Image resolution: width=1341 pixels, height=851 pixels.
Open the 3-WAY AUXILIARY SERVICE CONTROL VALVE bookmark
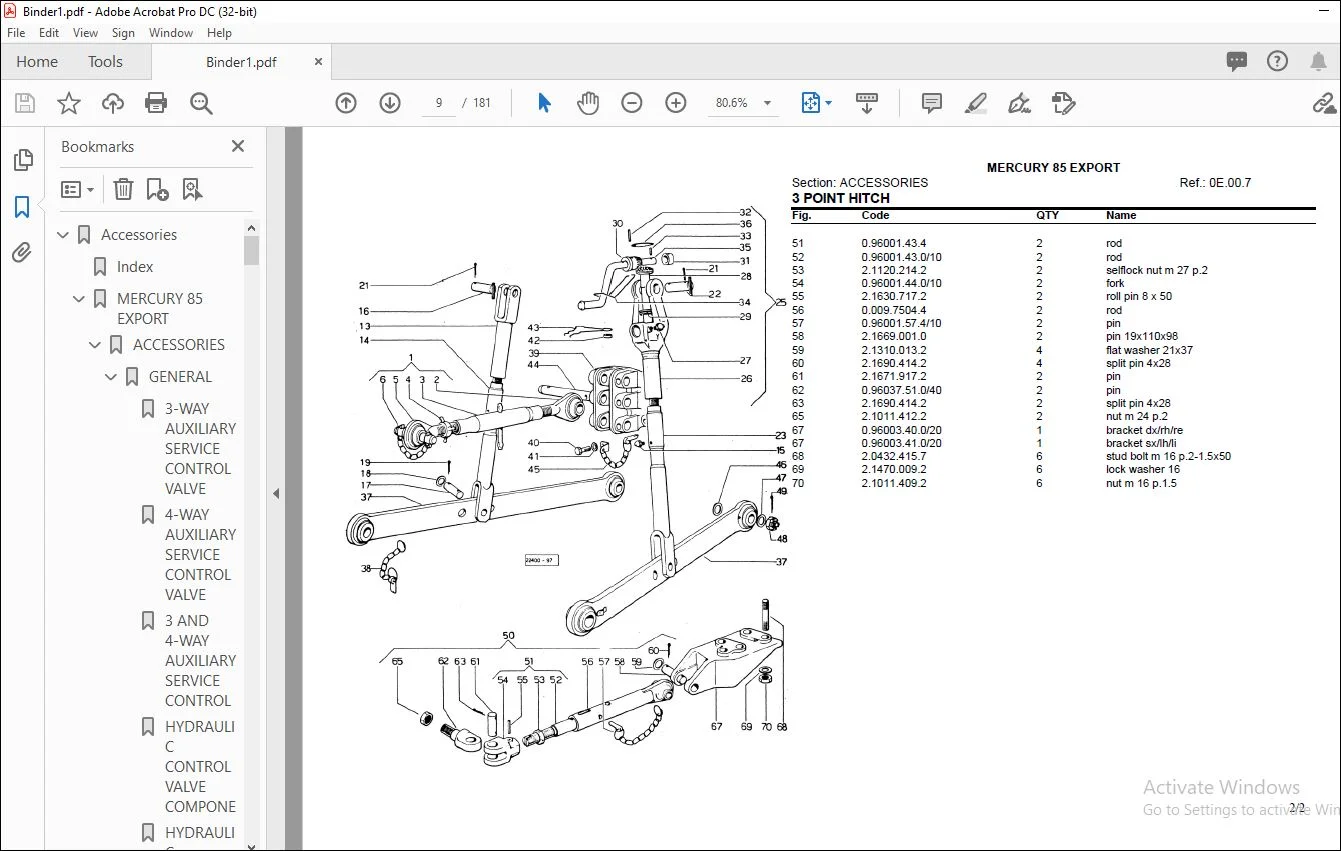point(200,449)
